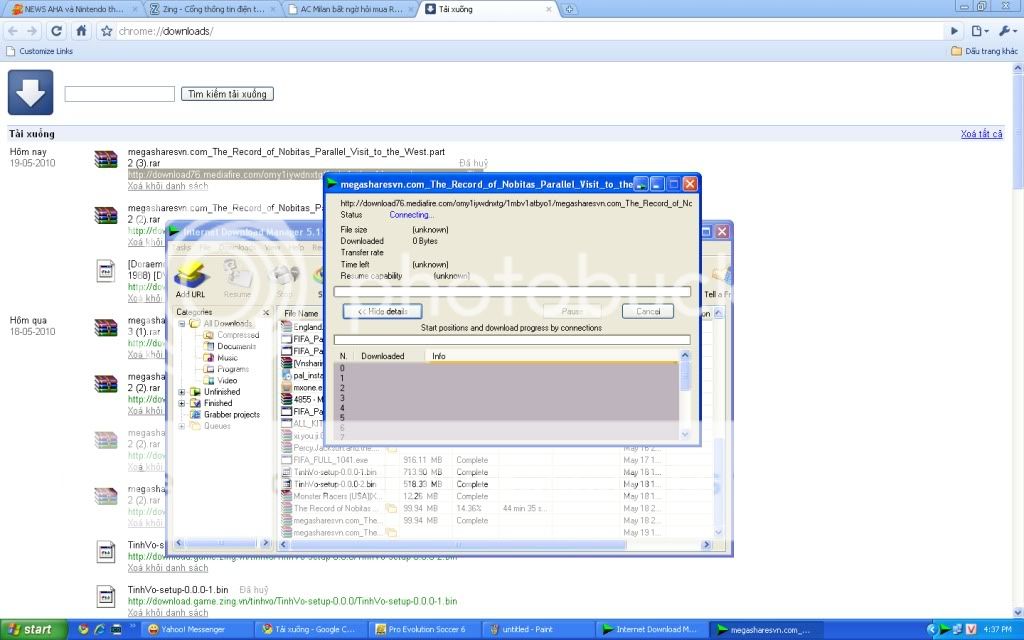Viewport: 1024px width, 640px height.
Task: Open Chrome's home page icon
Action: point(82,31)
